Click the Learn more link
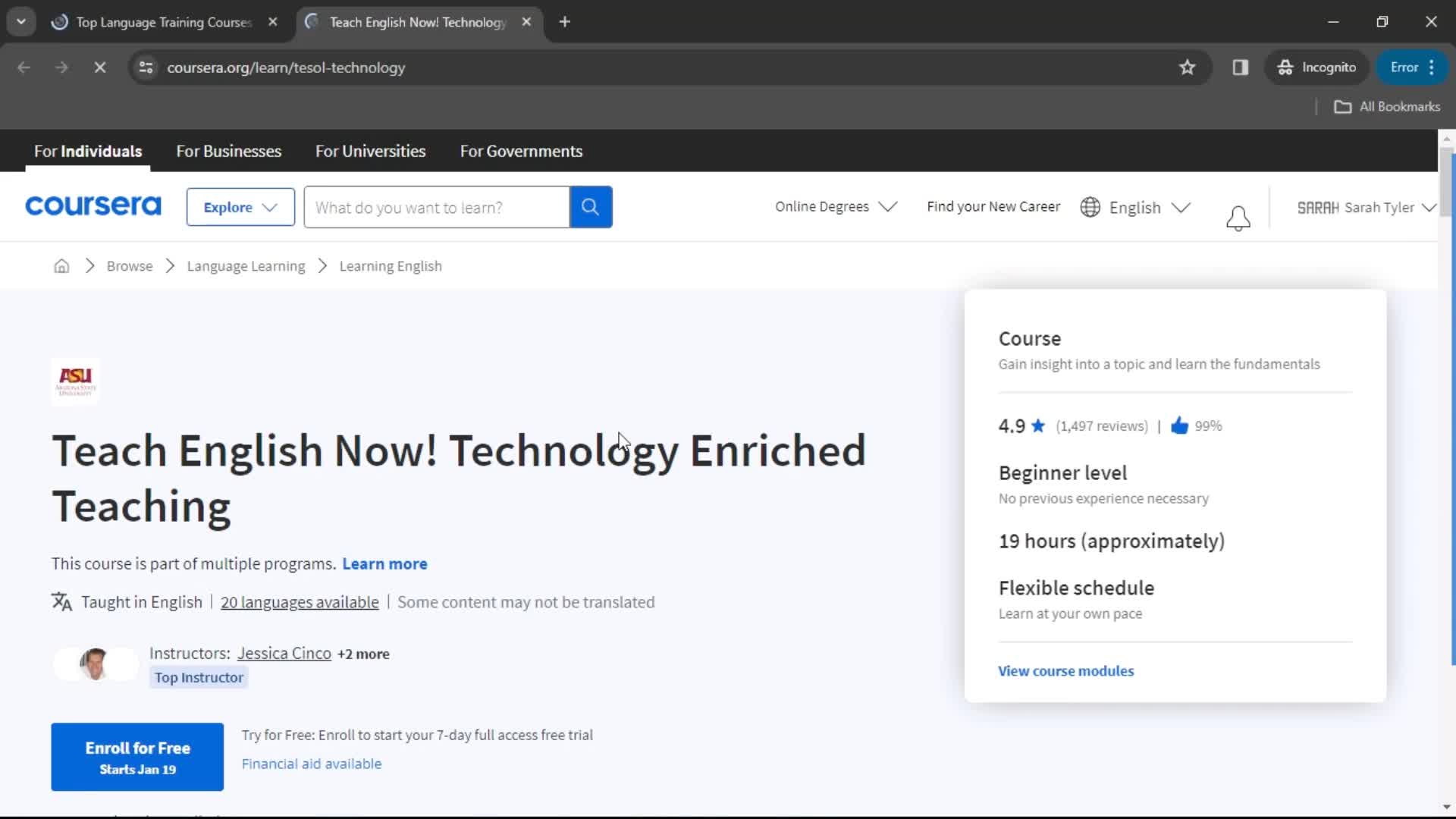 [384, 563]
